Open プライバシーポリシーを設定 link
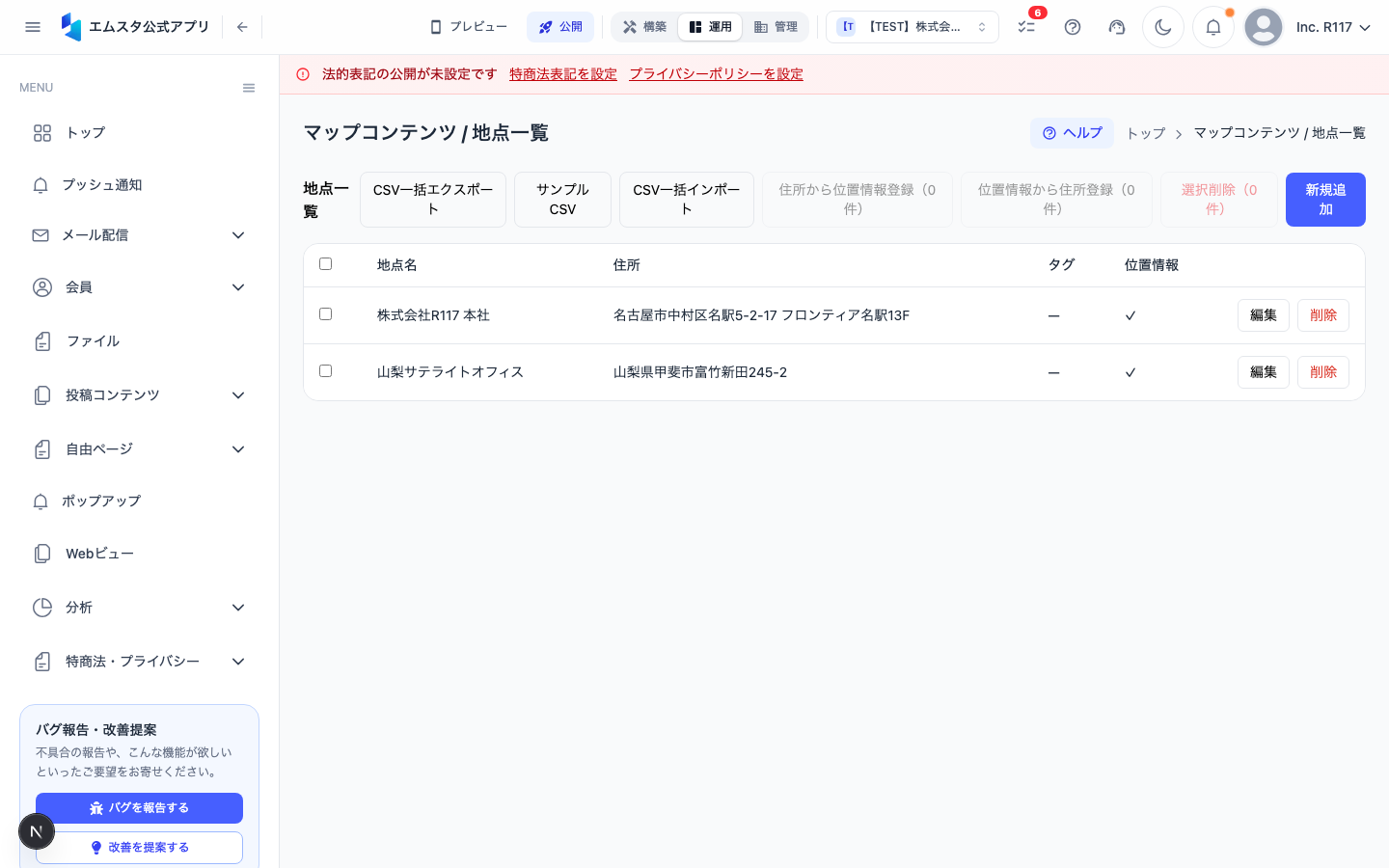Screen dimensions: 1389x868 tap(717, 74)
